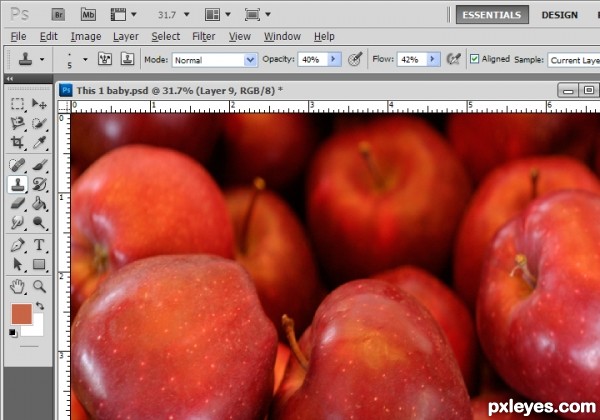
Task: Reset to default foreground and background colors
Action: click(13, 332)
